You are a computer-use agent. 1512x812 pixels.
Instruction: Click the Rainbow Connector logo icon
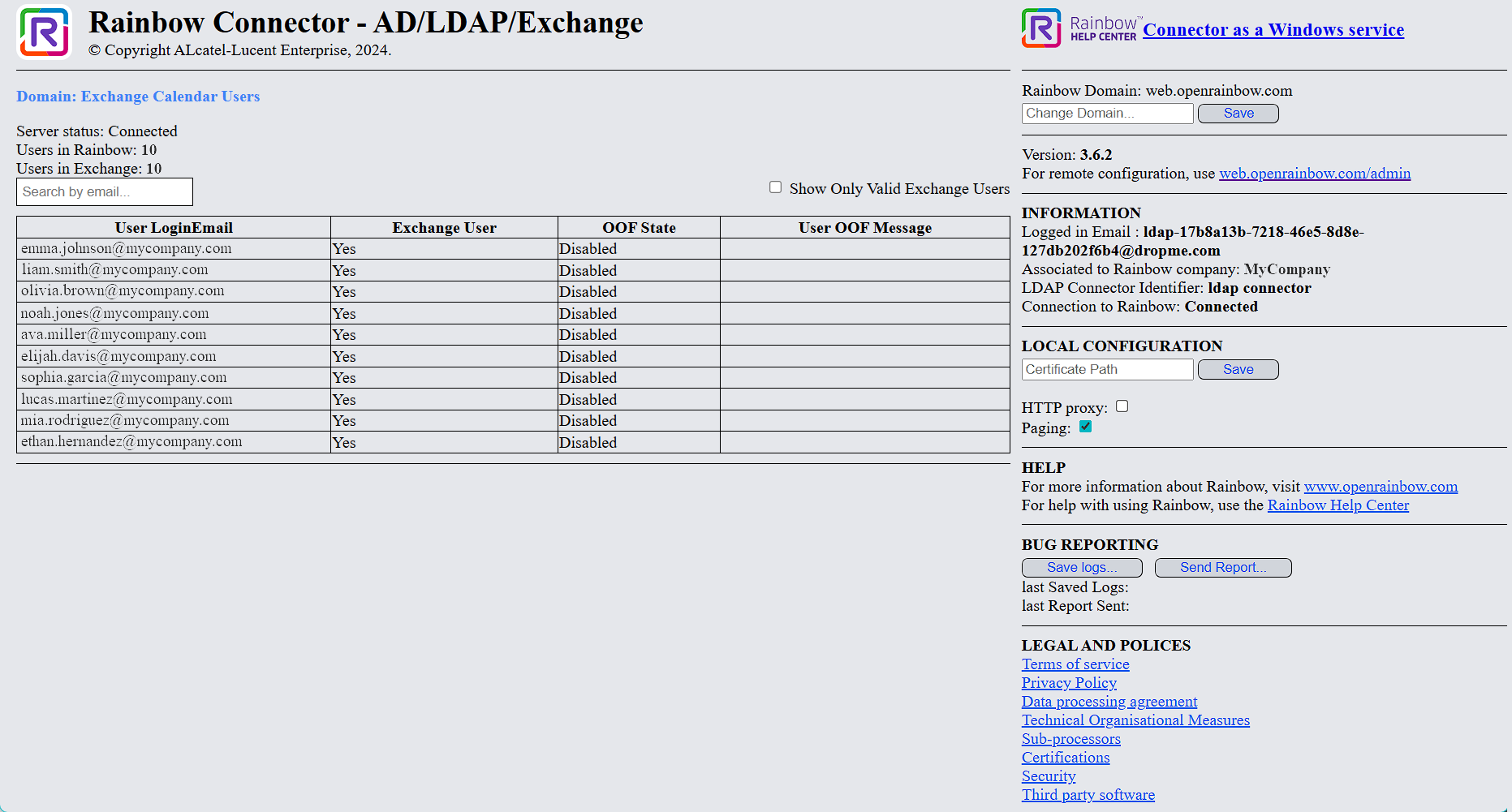(45, 32)
